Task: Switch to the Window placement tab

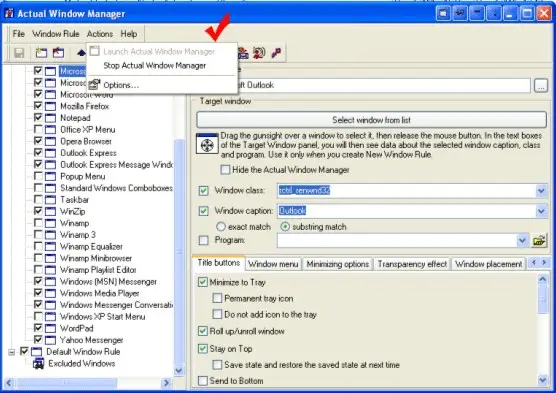Action: (488, 264)
